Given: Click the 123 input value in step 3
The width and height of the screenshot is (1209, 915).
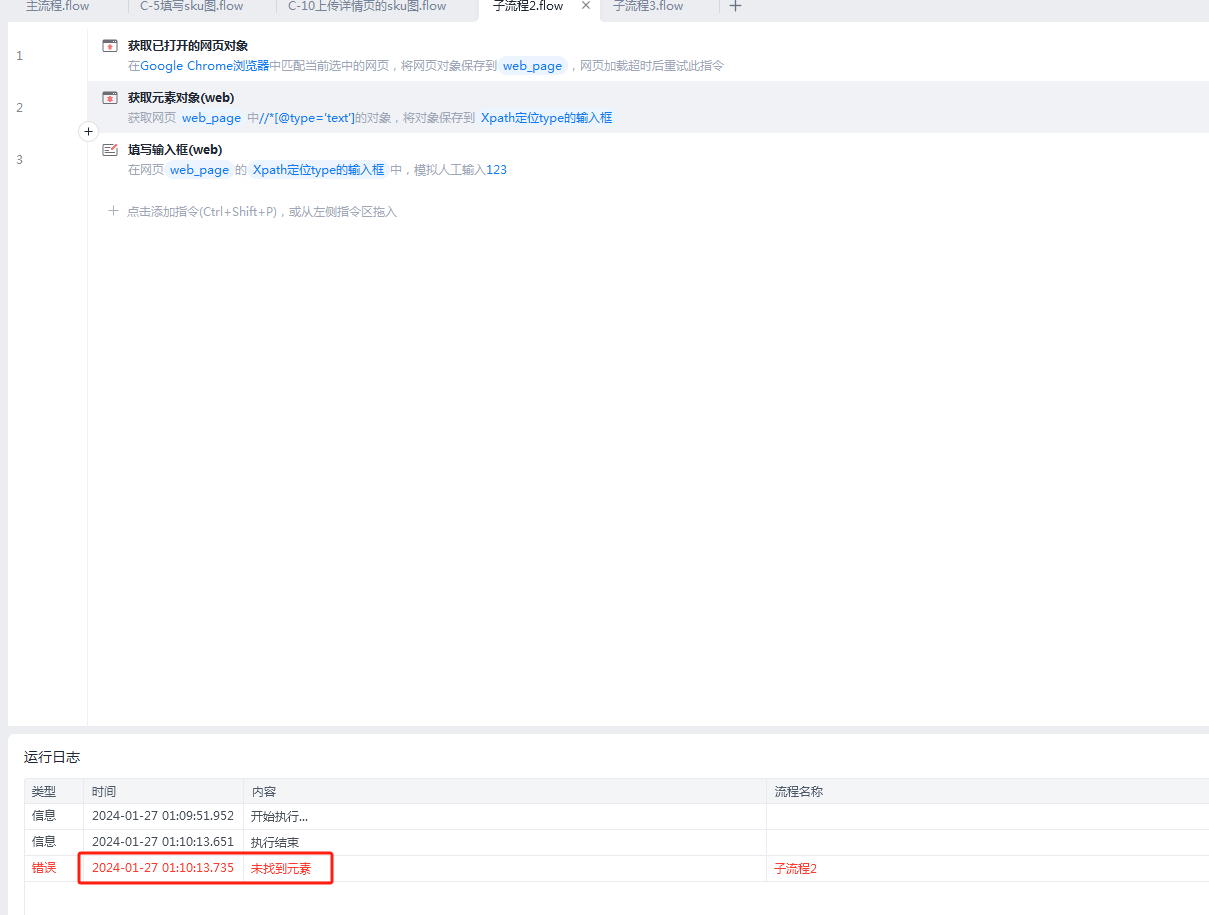Looking at the screenshot, I should click(496, 170).
